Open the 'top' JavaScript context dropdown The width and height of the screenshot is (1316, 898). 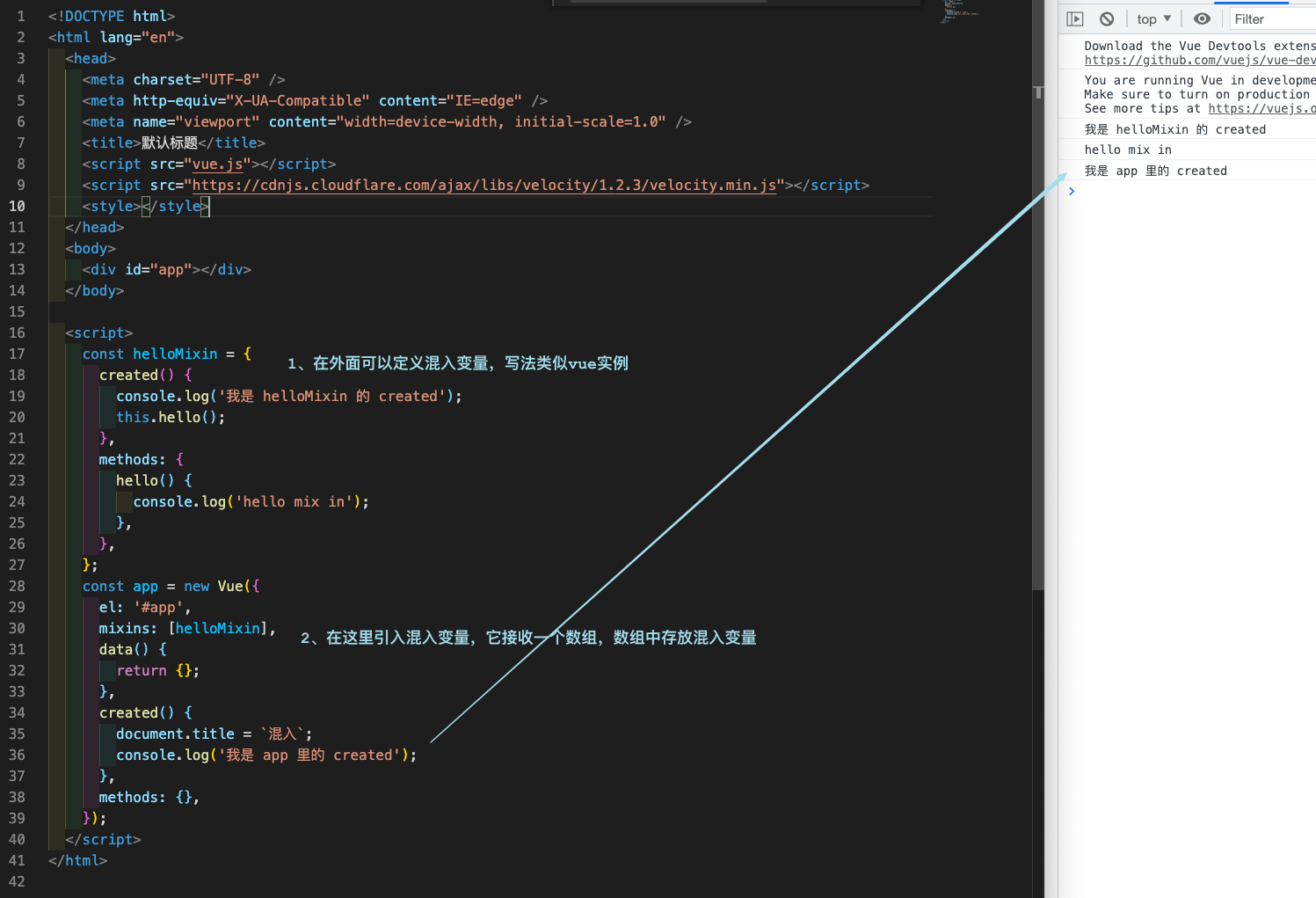(x=1153, y=18)
